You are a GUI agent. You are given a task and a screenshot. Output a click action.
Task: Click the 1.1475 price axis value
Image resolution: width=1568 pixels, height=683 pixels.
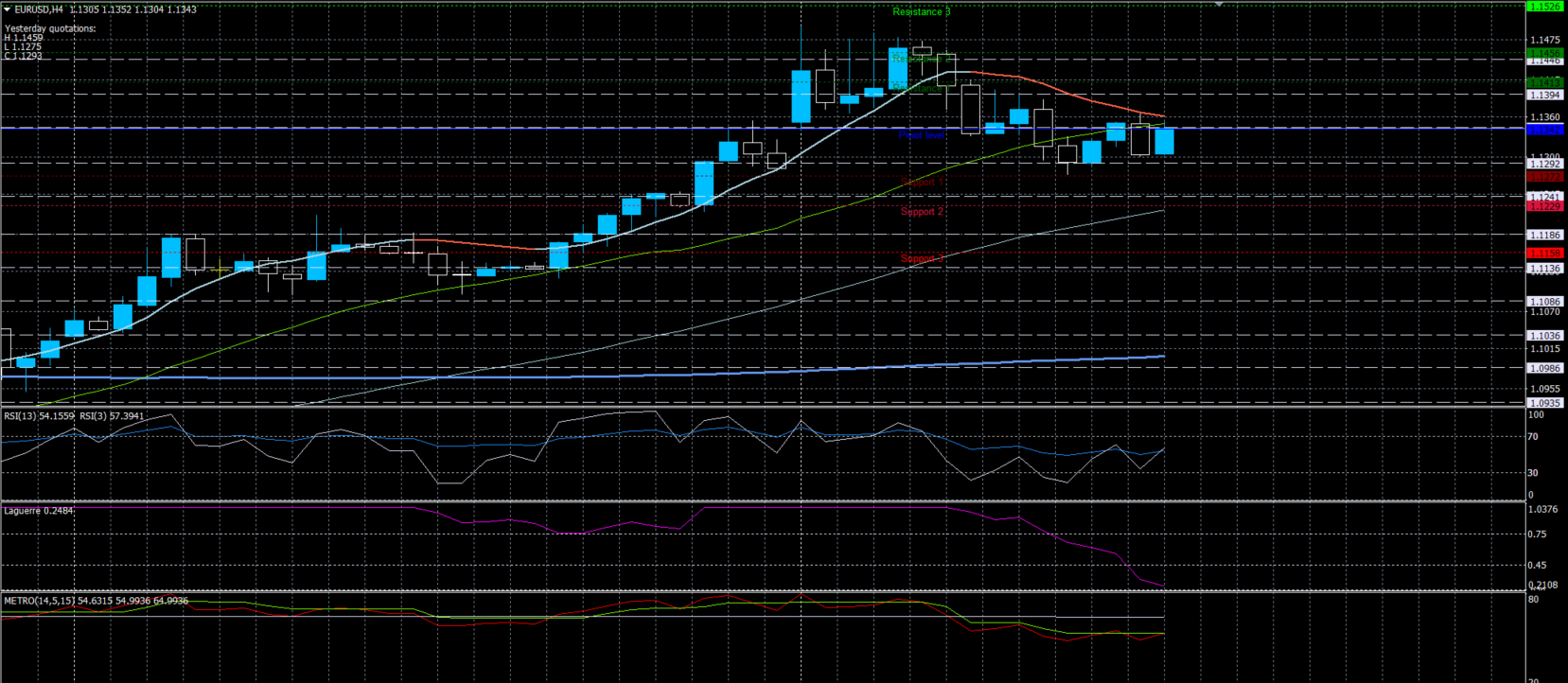(x=1544, y=41)
